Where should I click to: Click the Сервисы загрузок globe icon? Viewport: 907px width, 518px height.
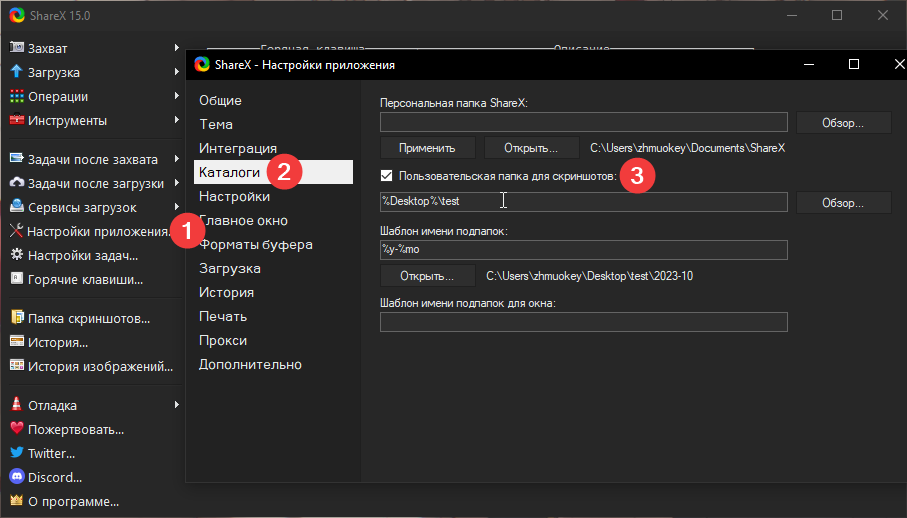click(x=17, y=206)
